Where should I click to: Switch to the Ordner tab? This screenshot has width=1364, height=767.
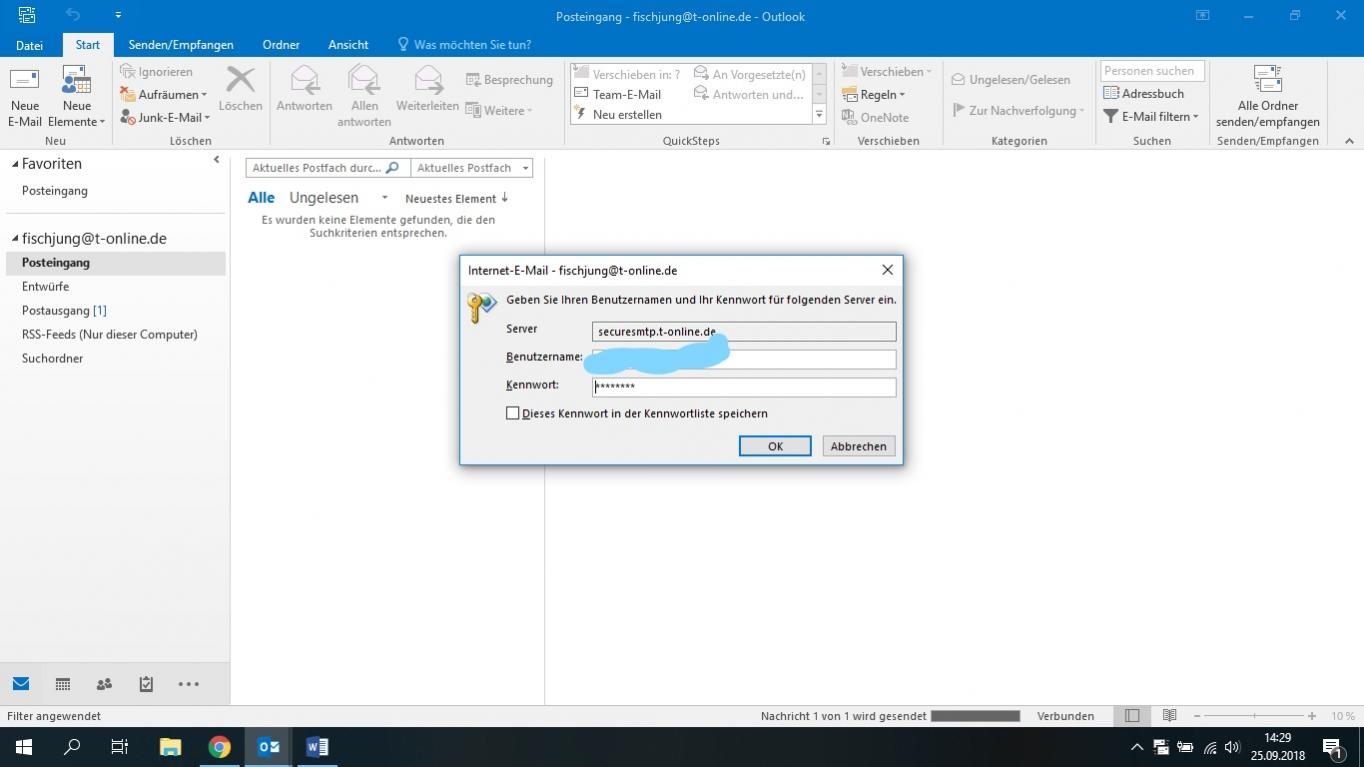tap(281, 45)
